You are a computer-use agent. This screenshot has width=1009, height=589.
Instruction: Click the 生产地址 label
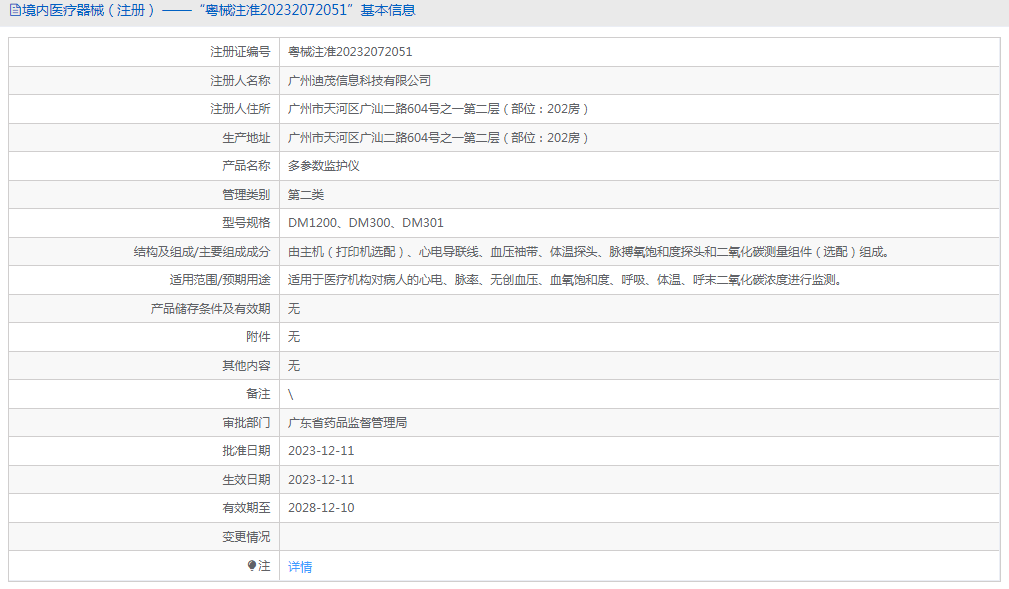(246, 138)
